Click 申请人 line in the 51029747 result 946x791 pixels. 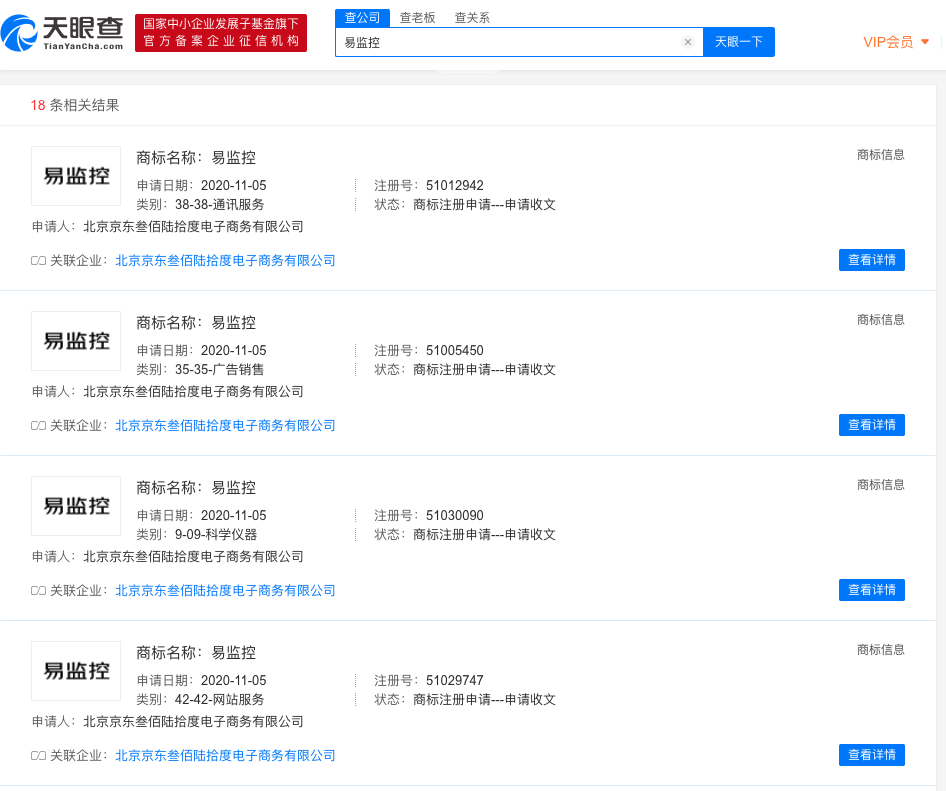coord(168,722)
